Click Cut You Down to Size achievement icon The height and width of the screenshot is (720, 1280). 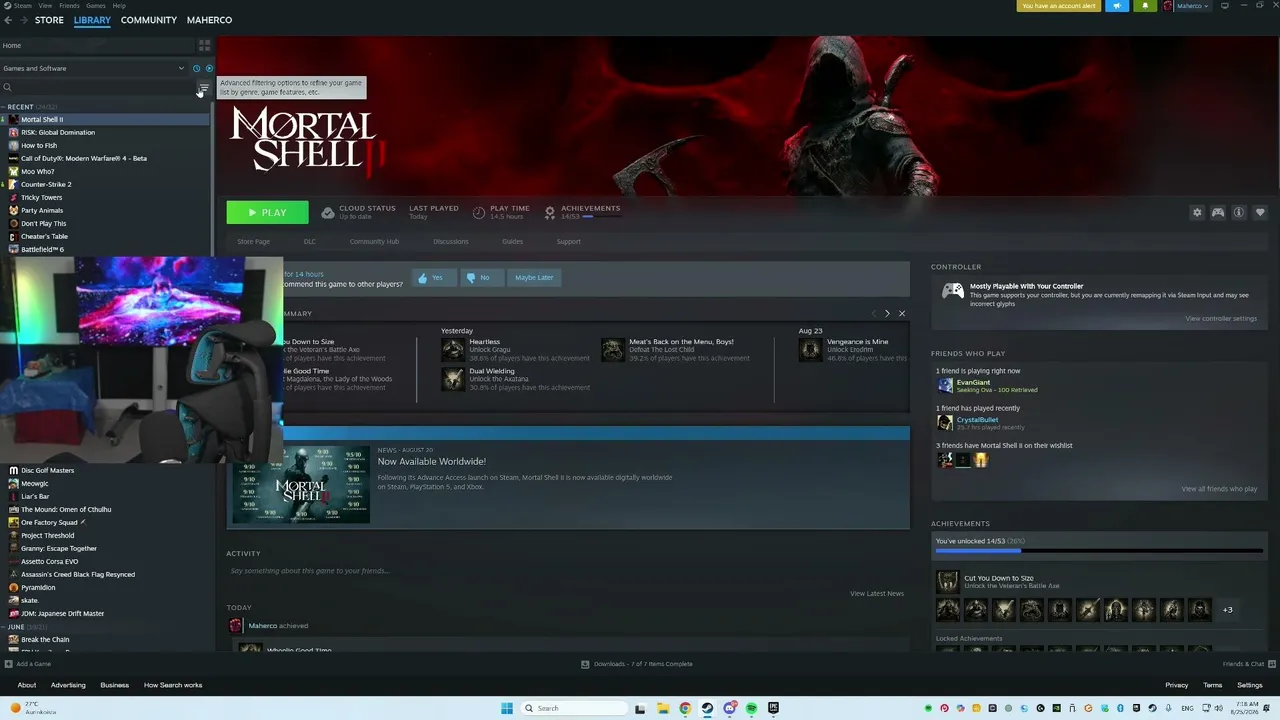coord(947,582)
